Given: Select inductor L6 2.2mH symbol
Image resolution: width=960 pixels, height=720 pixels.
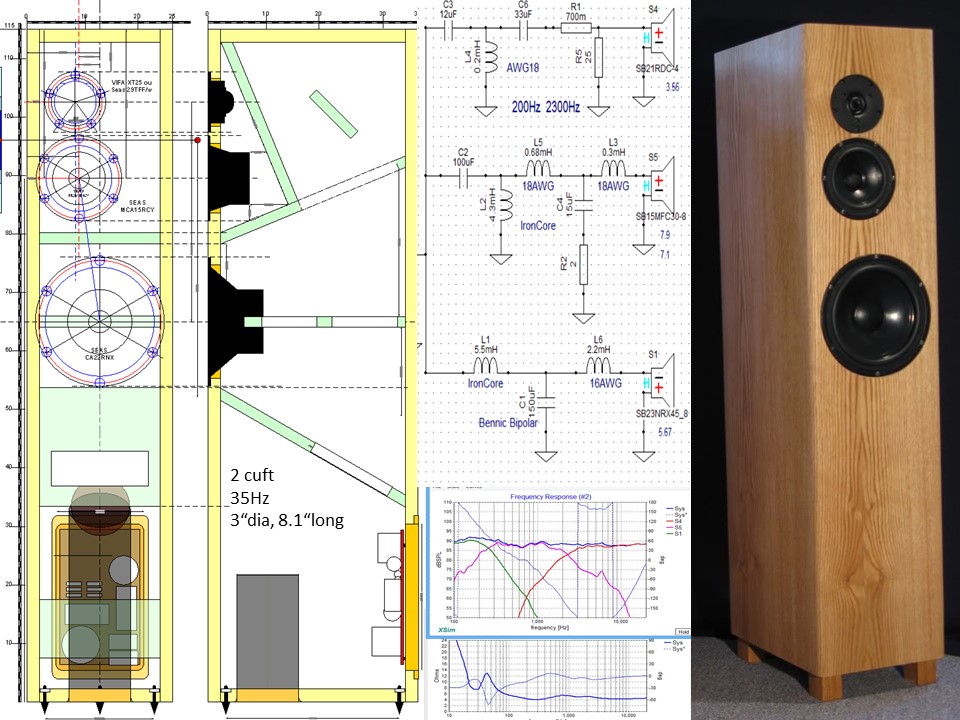Looking at the screenshot, I should pos(598,366).
